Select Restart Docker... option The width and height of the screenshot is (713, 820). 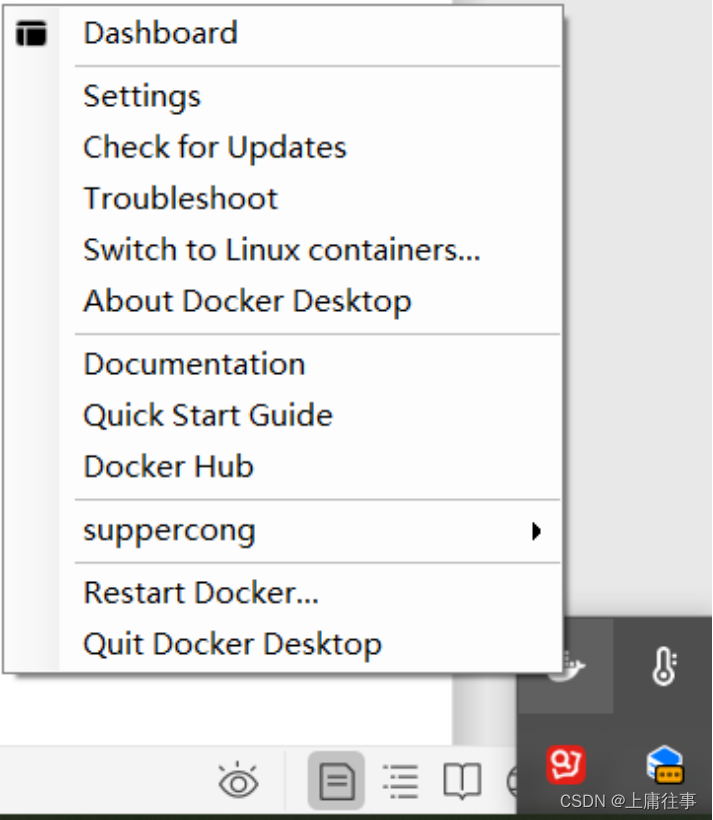point(283,593)
